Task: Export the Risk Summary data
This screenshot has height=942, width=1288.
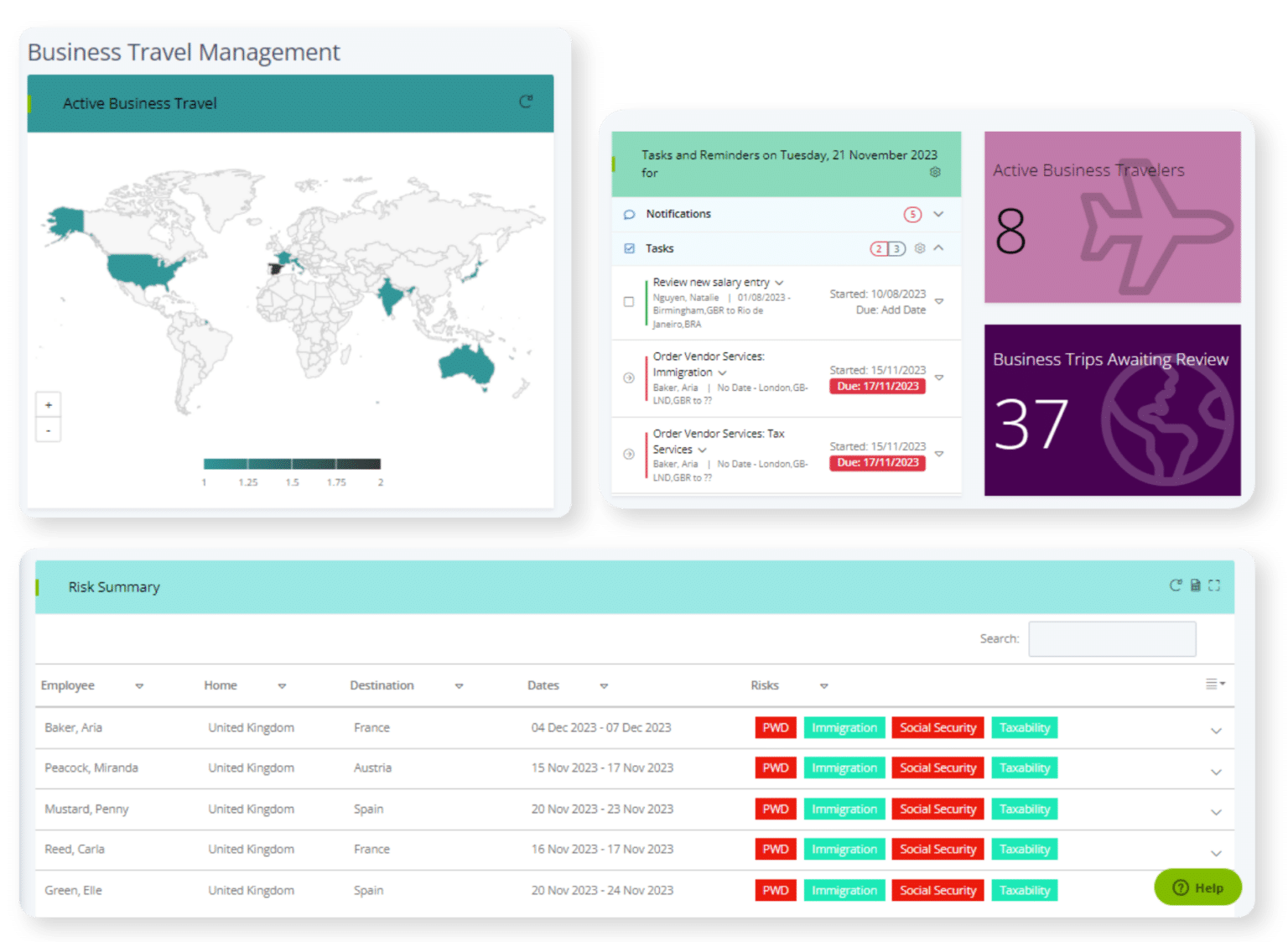Action: click(1194, 586)
